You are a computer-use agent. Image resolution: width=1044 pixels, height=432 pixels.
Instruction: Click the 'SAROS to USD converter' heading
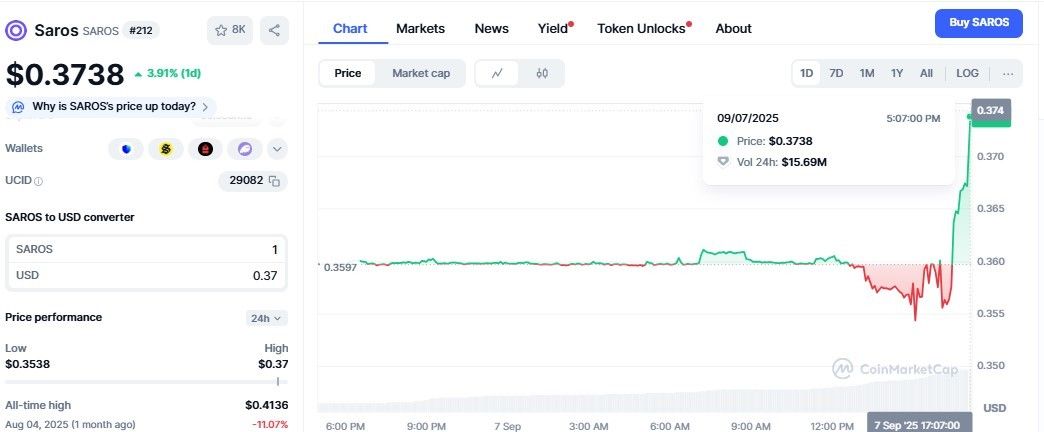[70, 217]
